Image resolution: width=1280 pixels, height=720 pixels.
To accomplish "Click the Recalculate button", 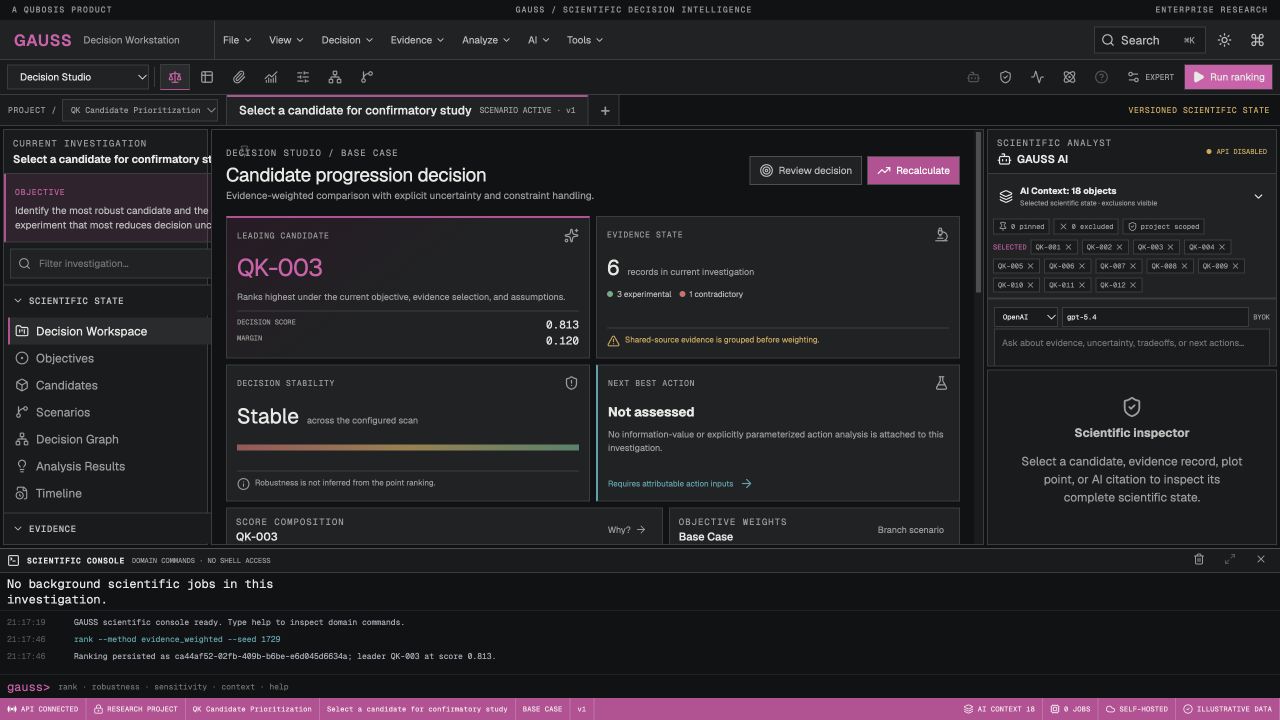I will click(913, 170).
